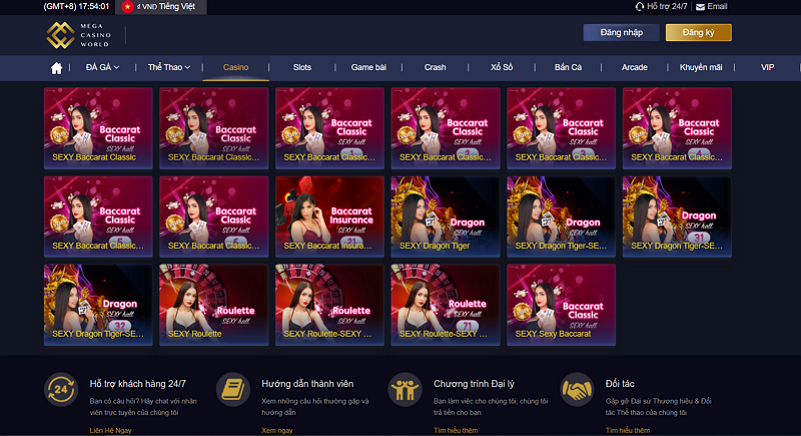Click the (GMT+8) 17:54:01 clock text
The image size is (801, 436).
coord(77,7)
